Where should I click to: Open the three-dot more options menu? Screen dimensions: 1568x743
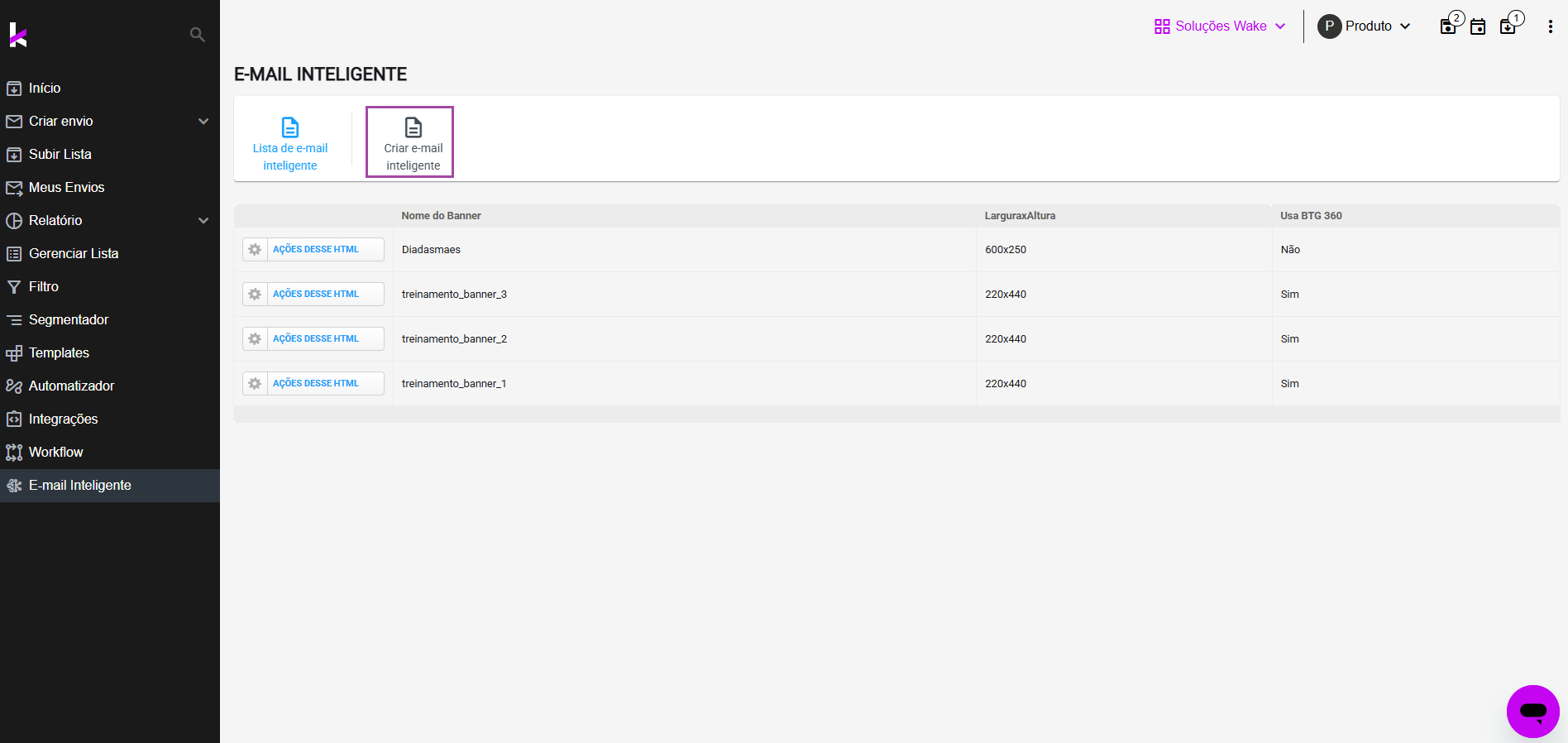(1550, 26)
